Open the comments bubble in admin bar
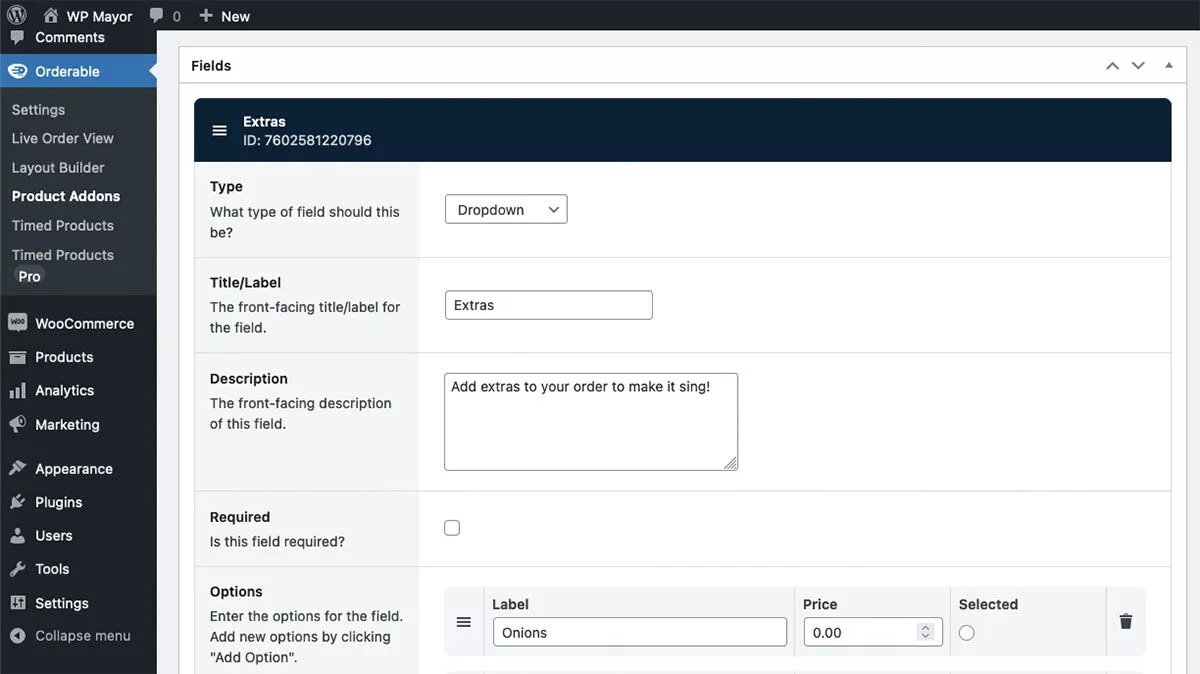Screen dimensions: 1200x674 [x=156, y=16]
